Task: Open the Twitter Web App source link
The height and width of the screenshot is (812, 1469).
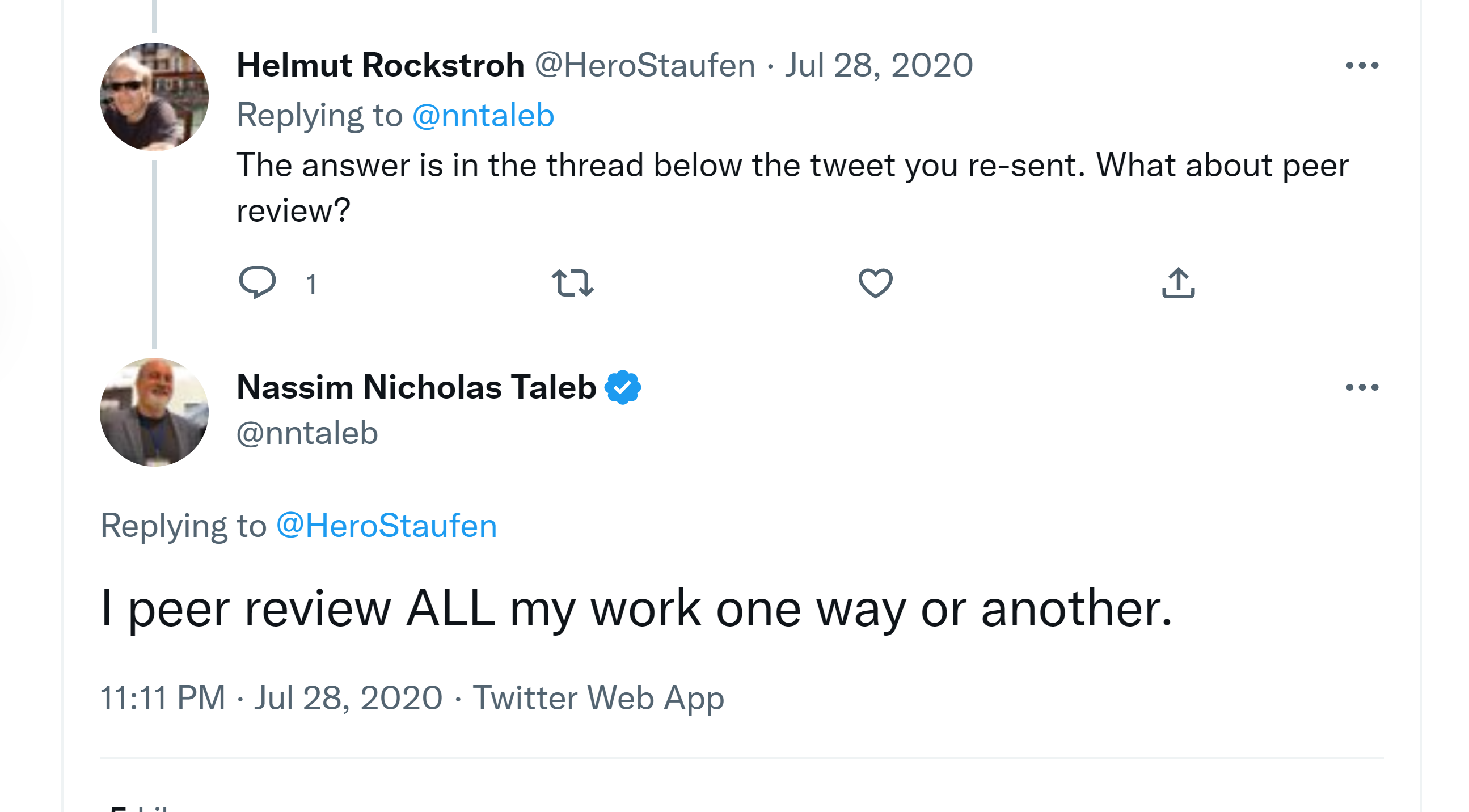Action: [x=598, y=698]
